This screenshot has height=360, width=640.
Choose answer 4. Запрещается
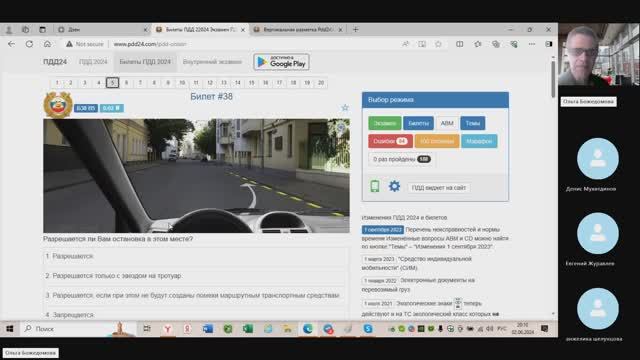pyautogui.click(x=196, y=315)
